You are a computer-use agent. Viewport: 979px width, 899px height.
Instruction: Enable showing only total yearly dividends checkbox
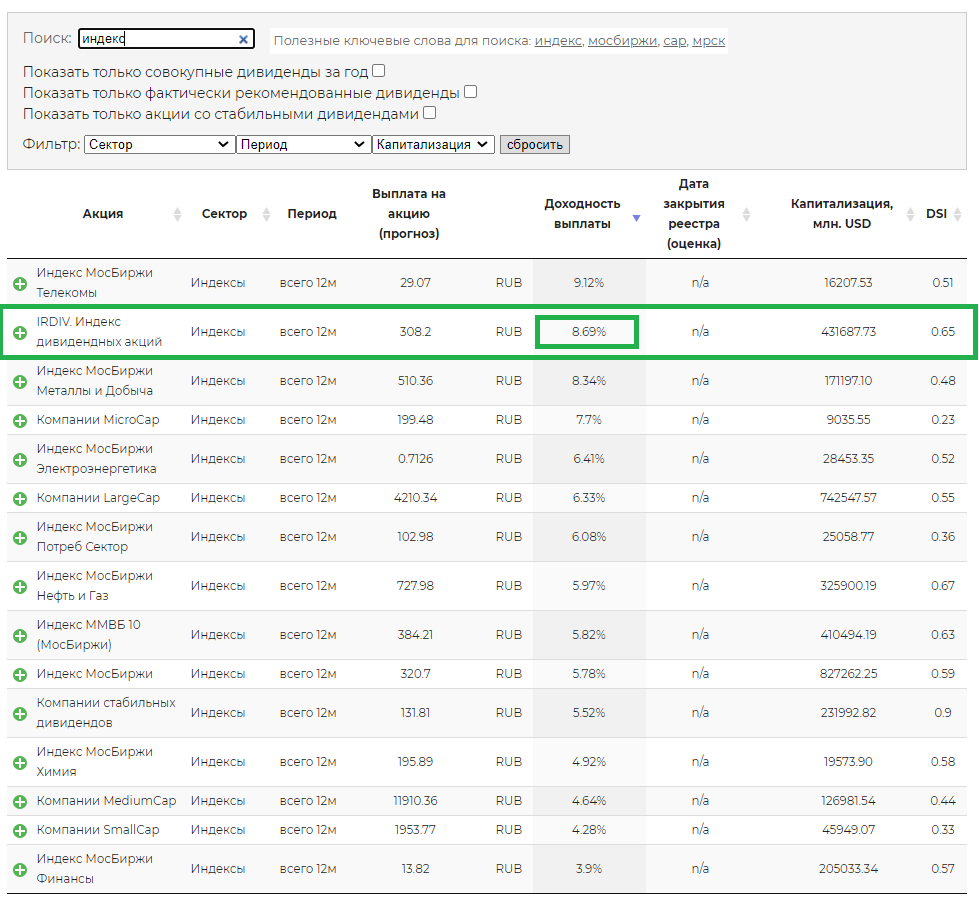pos(378,71)
